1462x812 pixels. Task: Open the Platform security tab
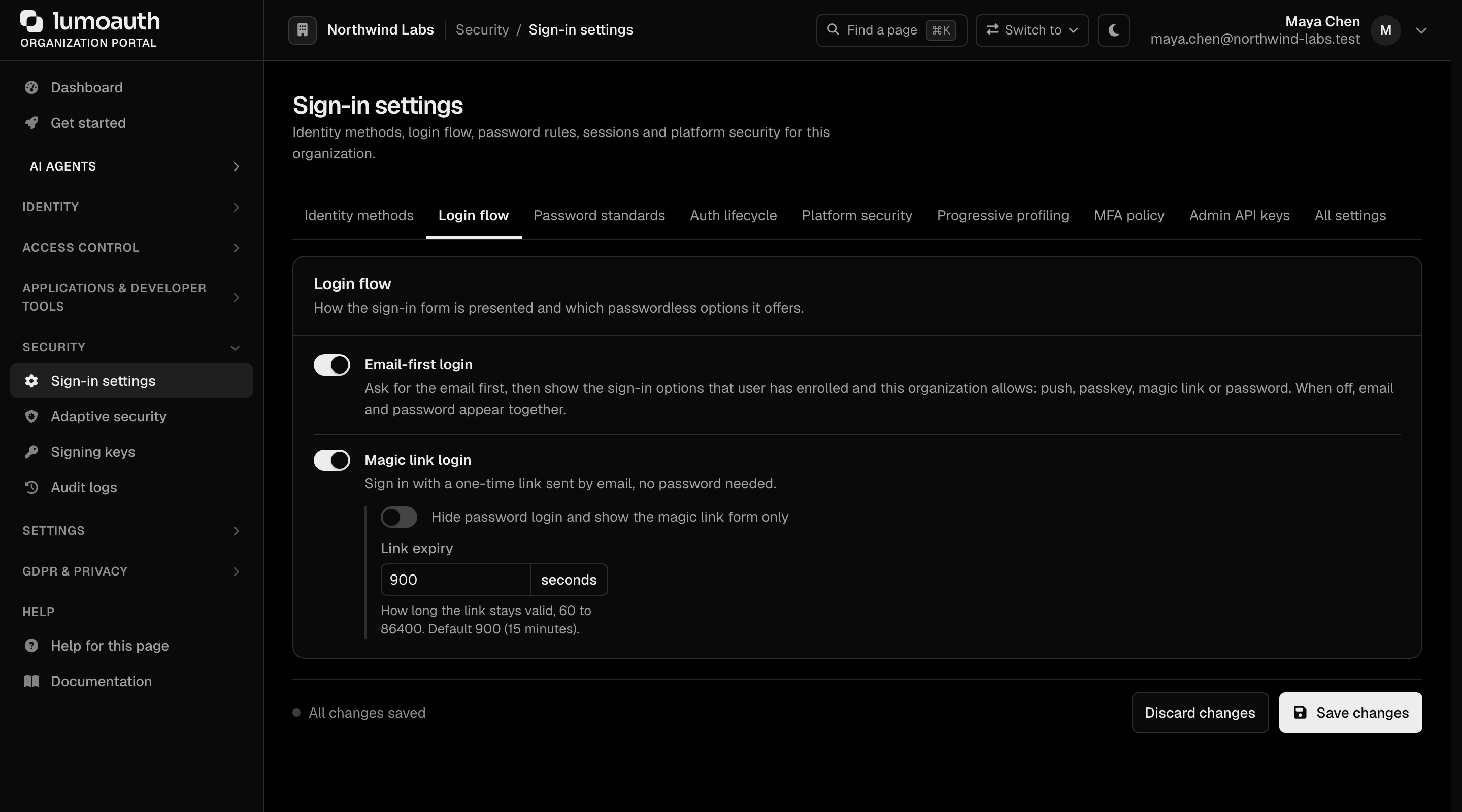(856, 216)
